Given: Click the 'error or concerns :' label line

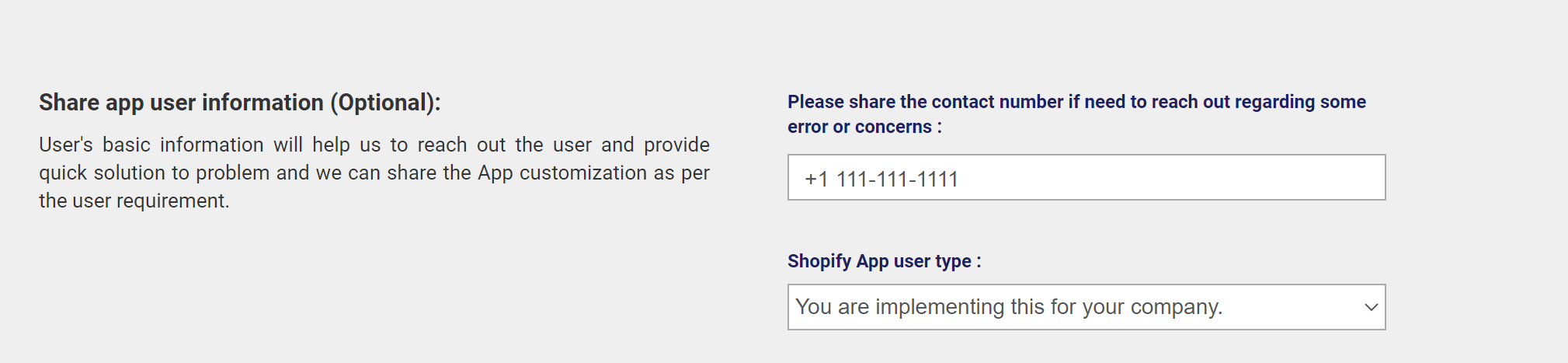Looking at the screenshot, I should (x=864, y=127).
